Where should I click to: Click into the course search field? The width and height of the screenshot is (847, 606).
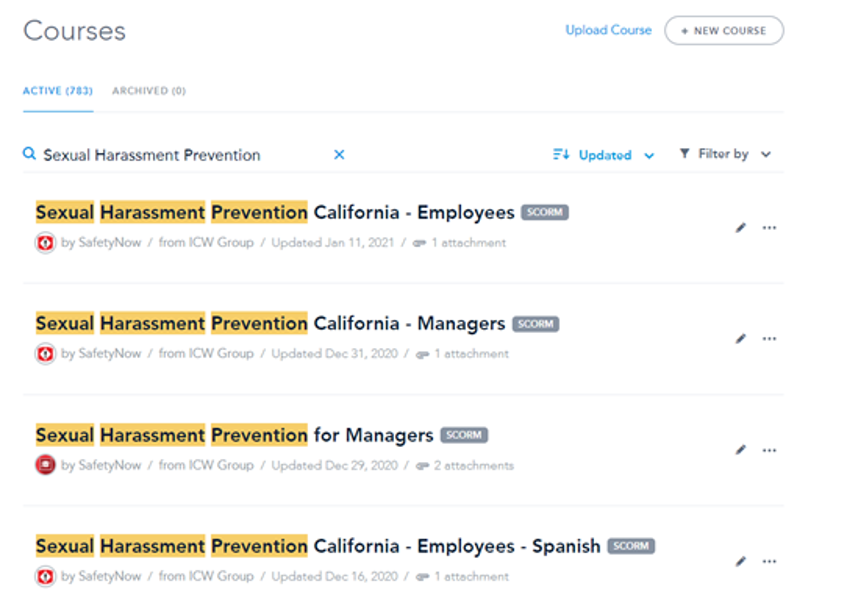click(180, 155)
